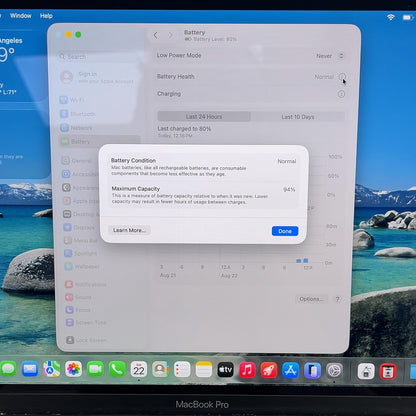Click the Options button in Battery settings
The height and width of the screenshot is (416, 416).
tap(311, 299)
